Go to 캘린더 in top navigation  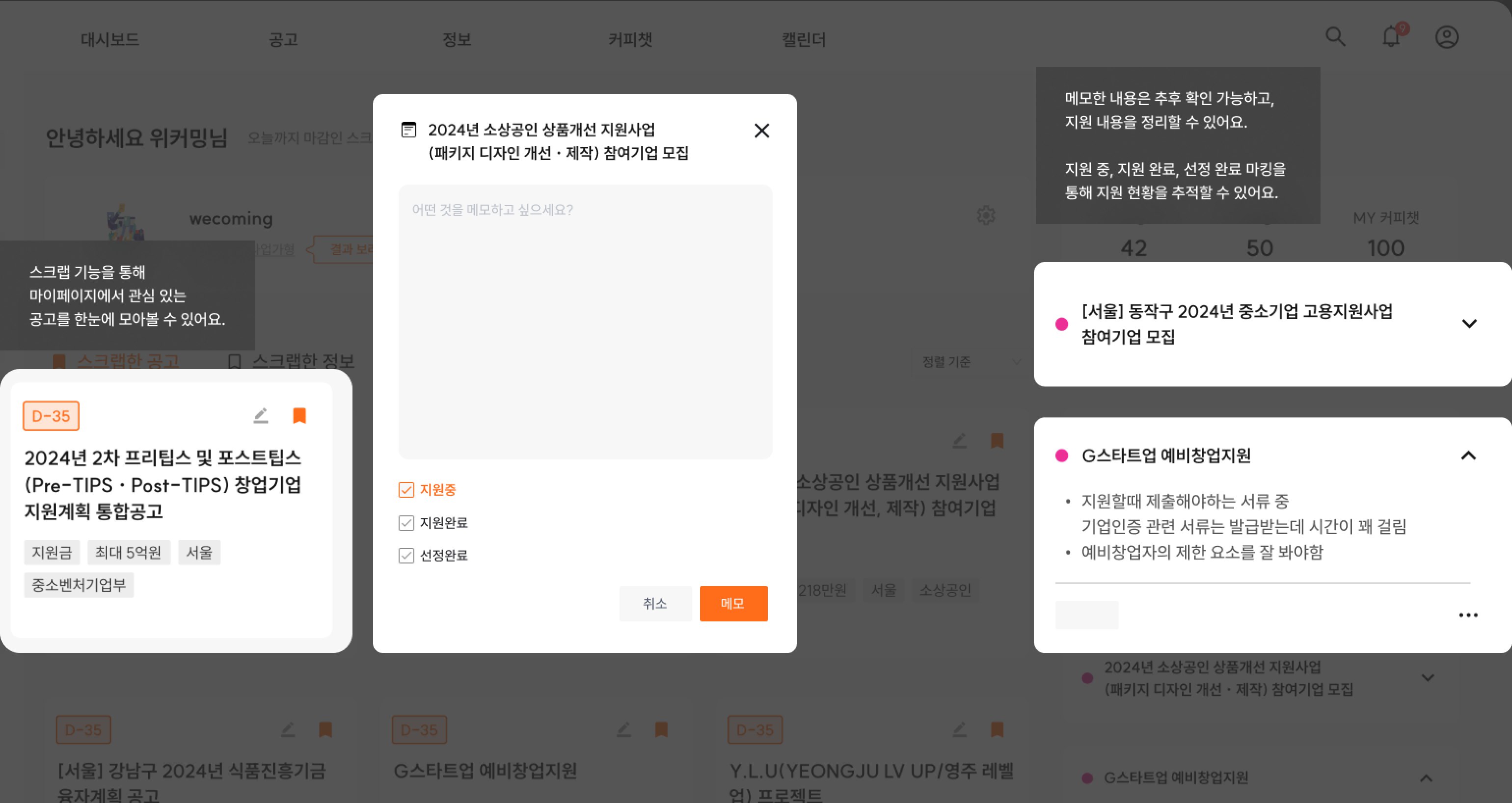[x=804, y=39]
